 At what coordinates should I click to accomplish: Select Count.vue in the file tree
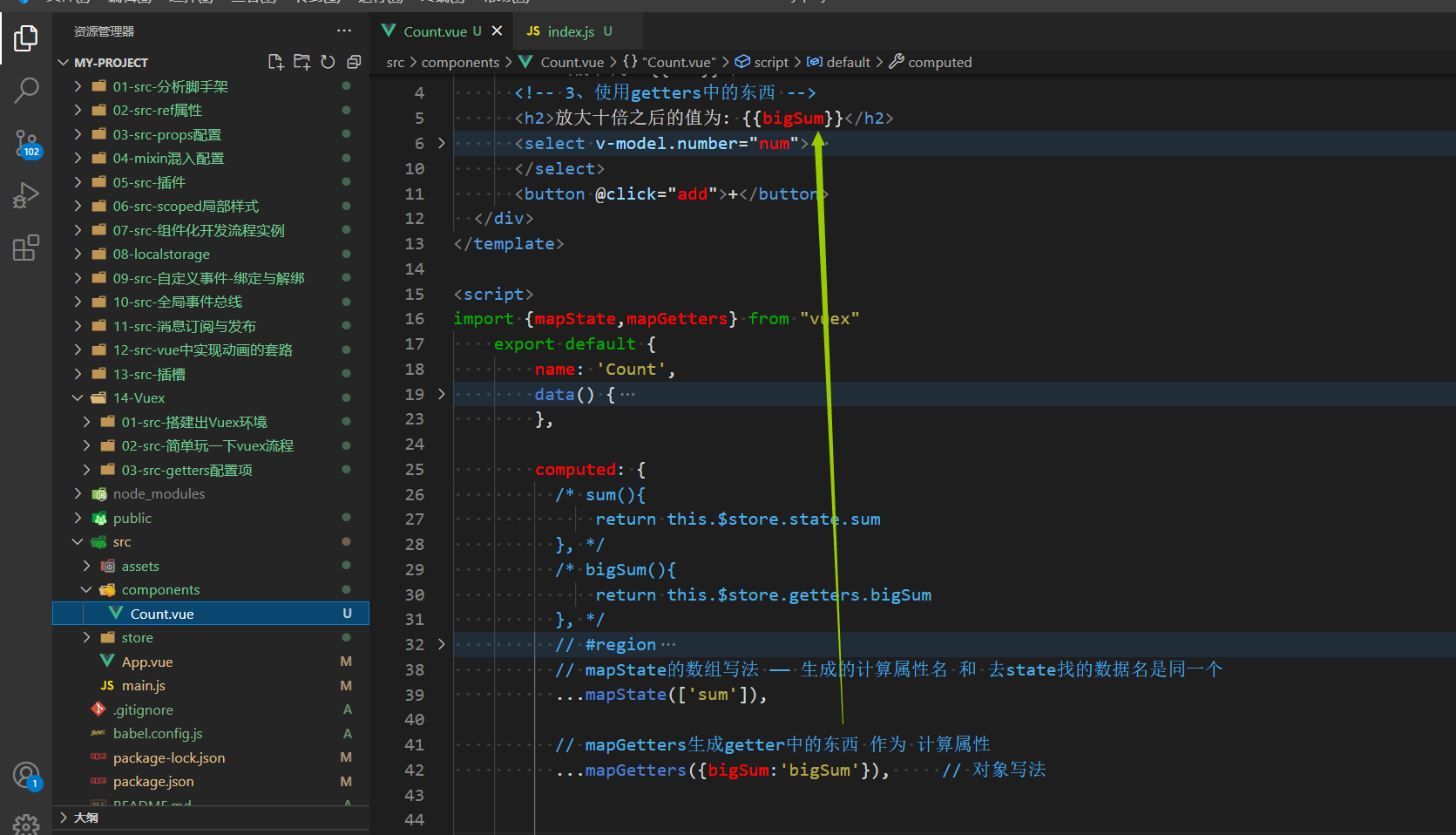pyautogui.click(x=211, y=614)
